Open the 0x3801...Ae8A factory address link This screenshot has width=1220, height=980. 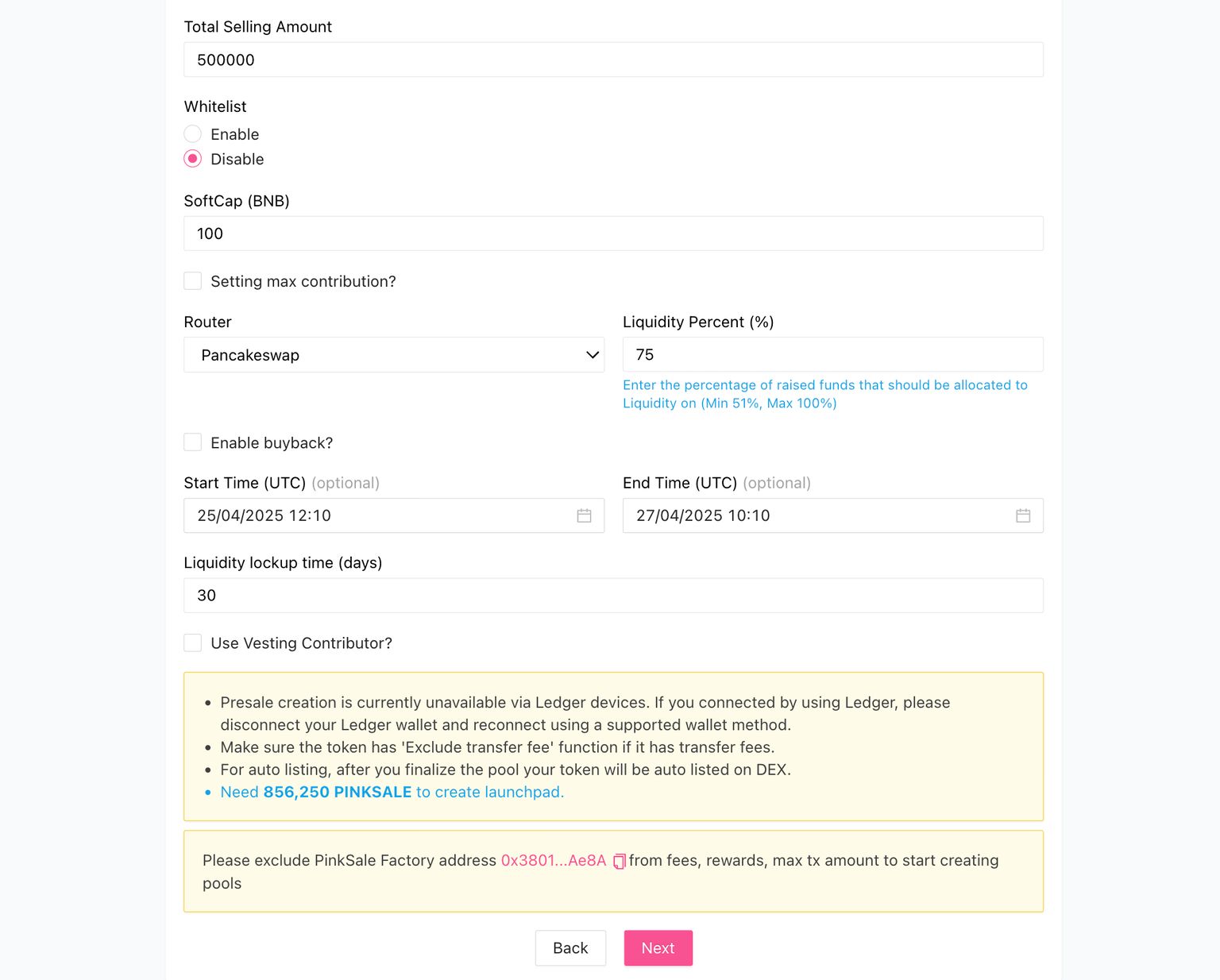coord(553,861)
